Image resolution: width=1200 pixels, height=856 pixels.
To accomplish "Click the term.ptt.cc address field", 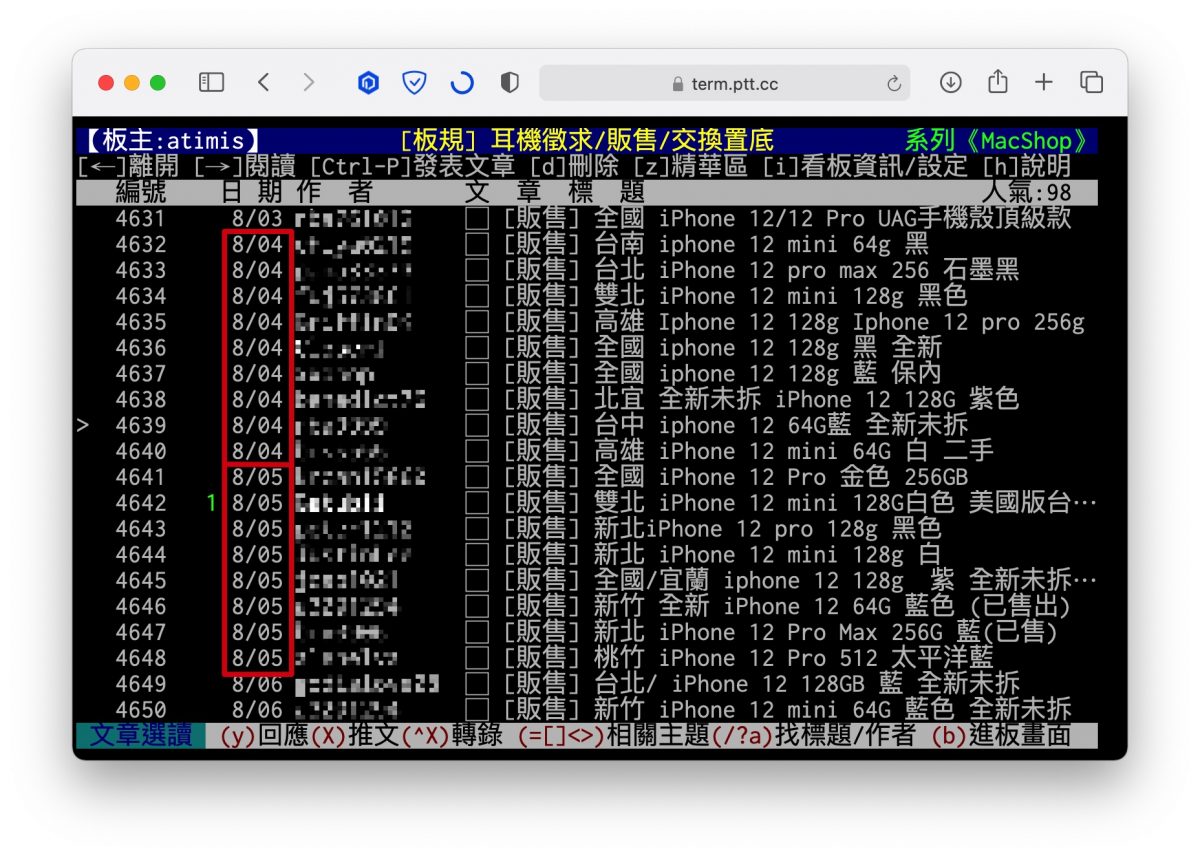I will click(x=725, y=83).
